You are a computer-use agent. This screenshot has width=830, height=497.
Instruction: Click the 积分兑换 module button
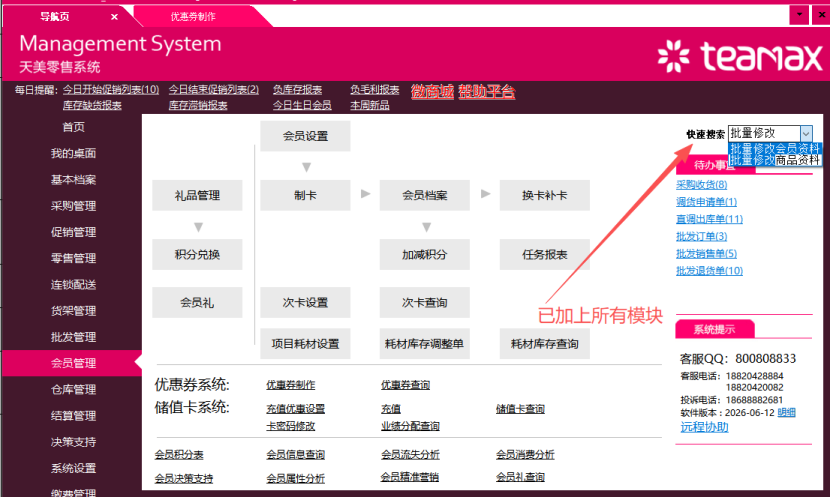pyautogui.click(x=197, y=255)
